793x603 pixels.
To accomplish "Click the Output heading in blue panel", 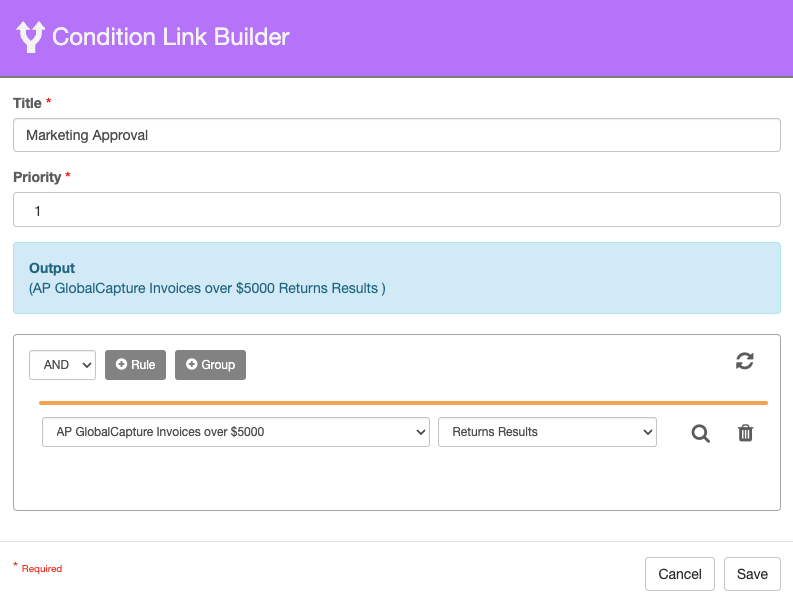I will (x=52, y=268).
